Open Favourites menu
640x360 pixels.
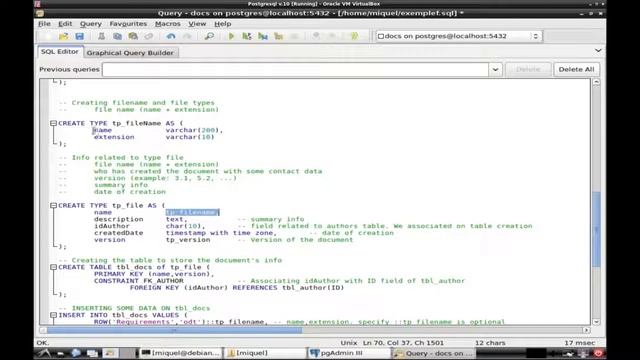coord(128,24)
